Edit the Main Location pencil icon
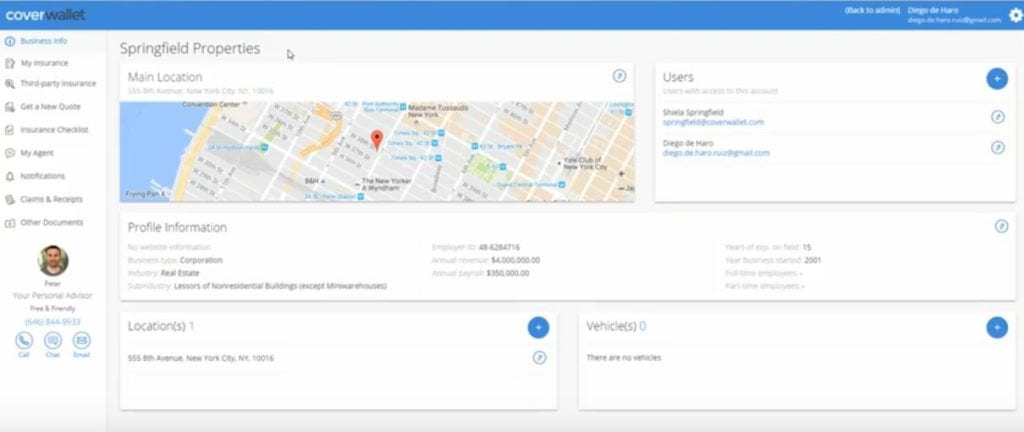Image resolution: width=1024 pixels, height=432 pixels. [619, 76]
